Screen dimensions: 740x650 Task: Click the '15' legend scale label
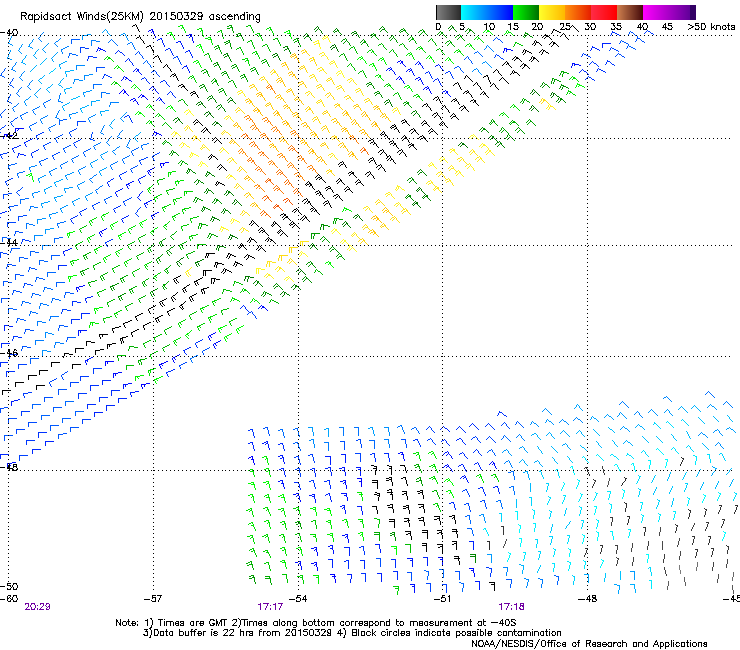[x=513, y=27]
